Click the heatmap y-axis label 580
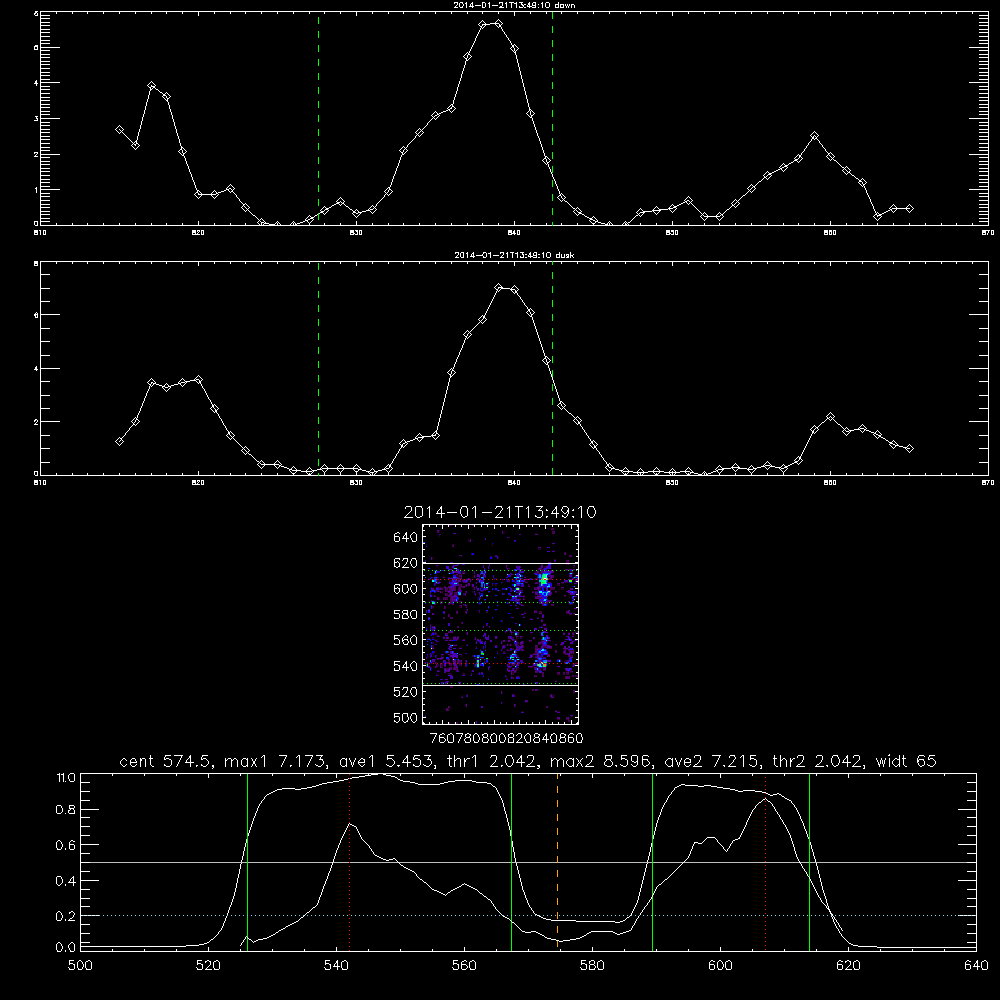Screen dimensions: 1000x1000 point(406,615)
